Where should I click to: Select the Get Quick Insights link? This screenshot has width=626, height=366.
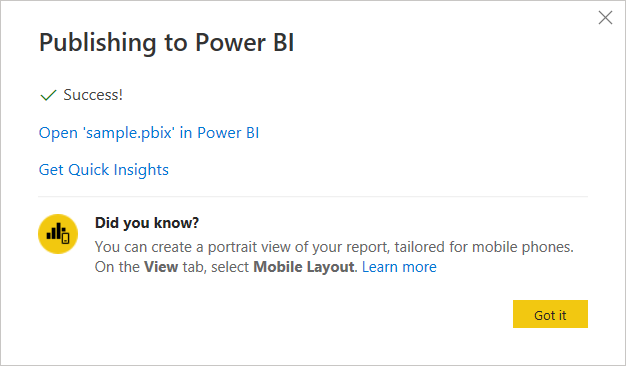tap(104, 170)
